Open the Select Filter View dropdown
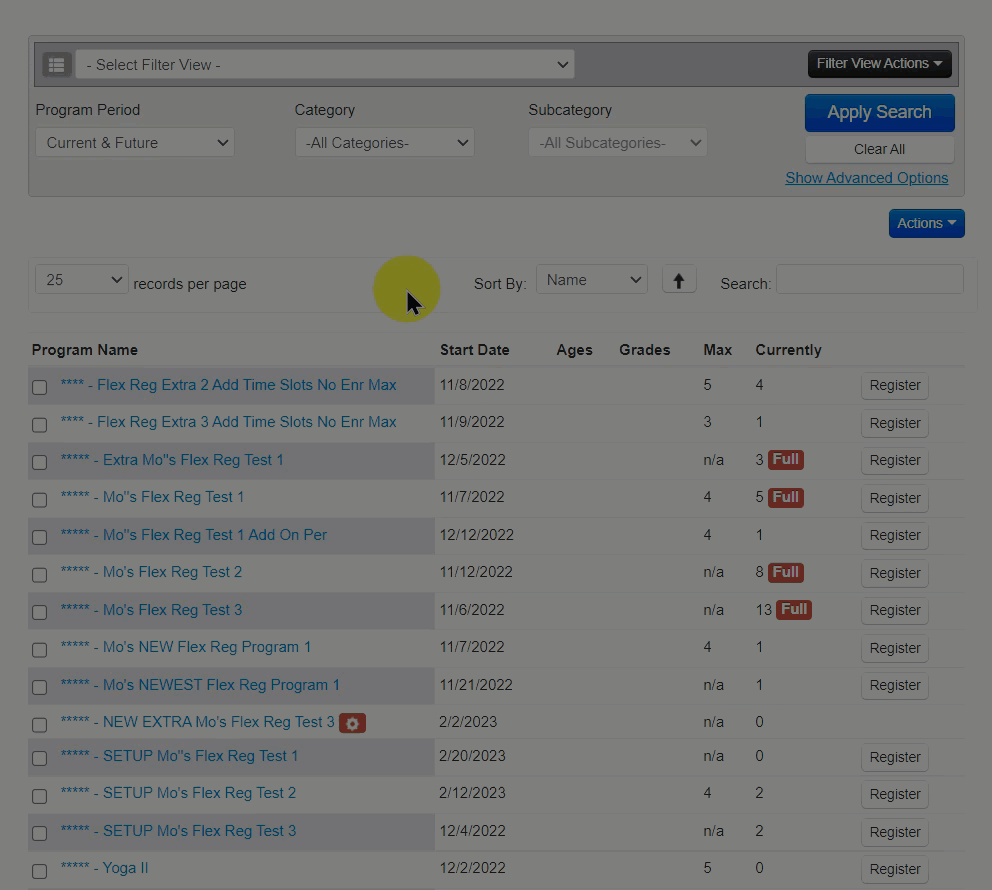The height and width of the screenshot is (890, 992). coord(325,65)
